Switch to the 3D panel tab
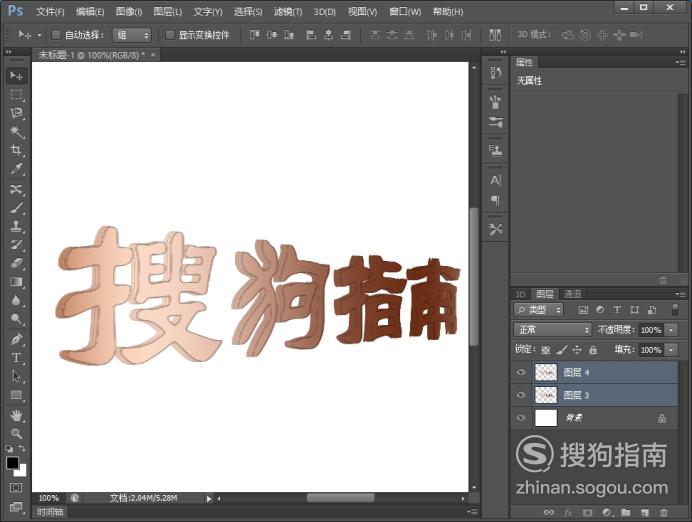 point(521,294)
